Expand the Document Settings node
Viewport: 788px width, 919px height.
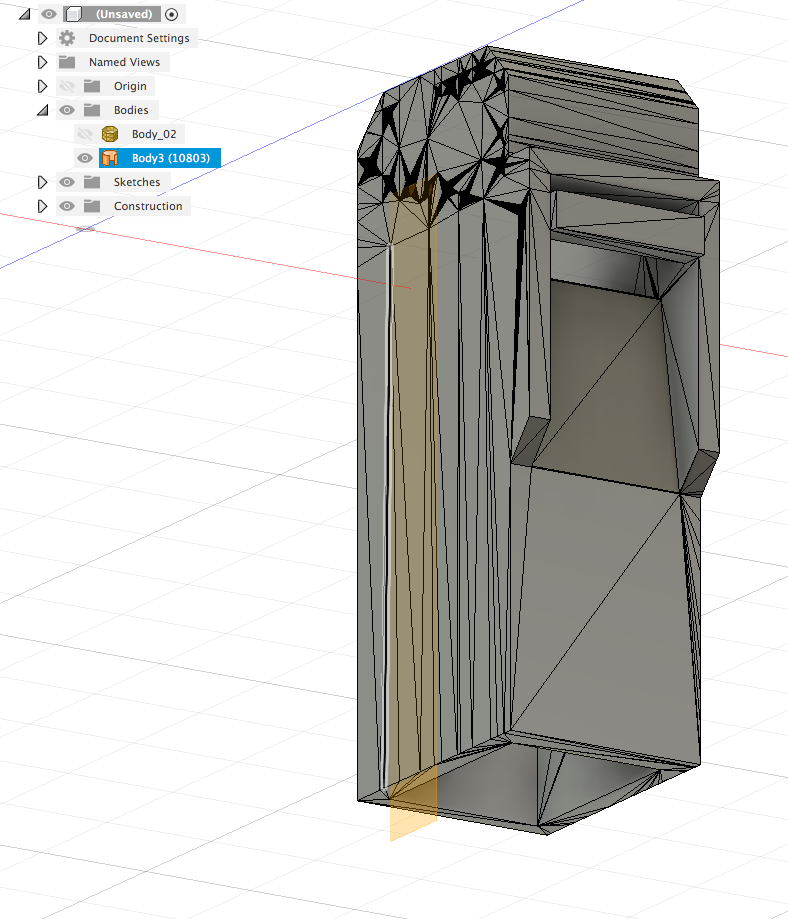[x=42, y=38]
